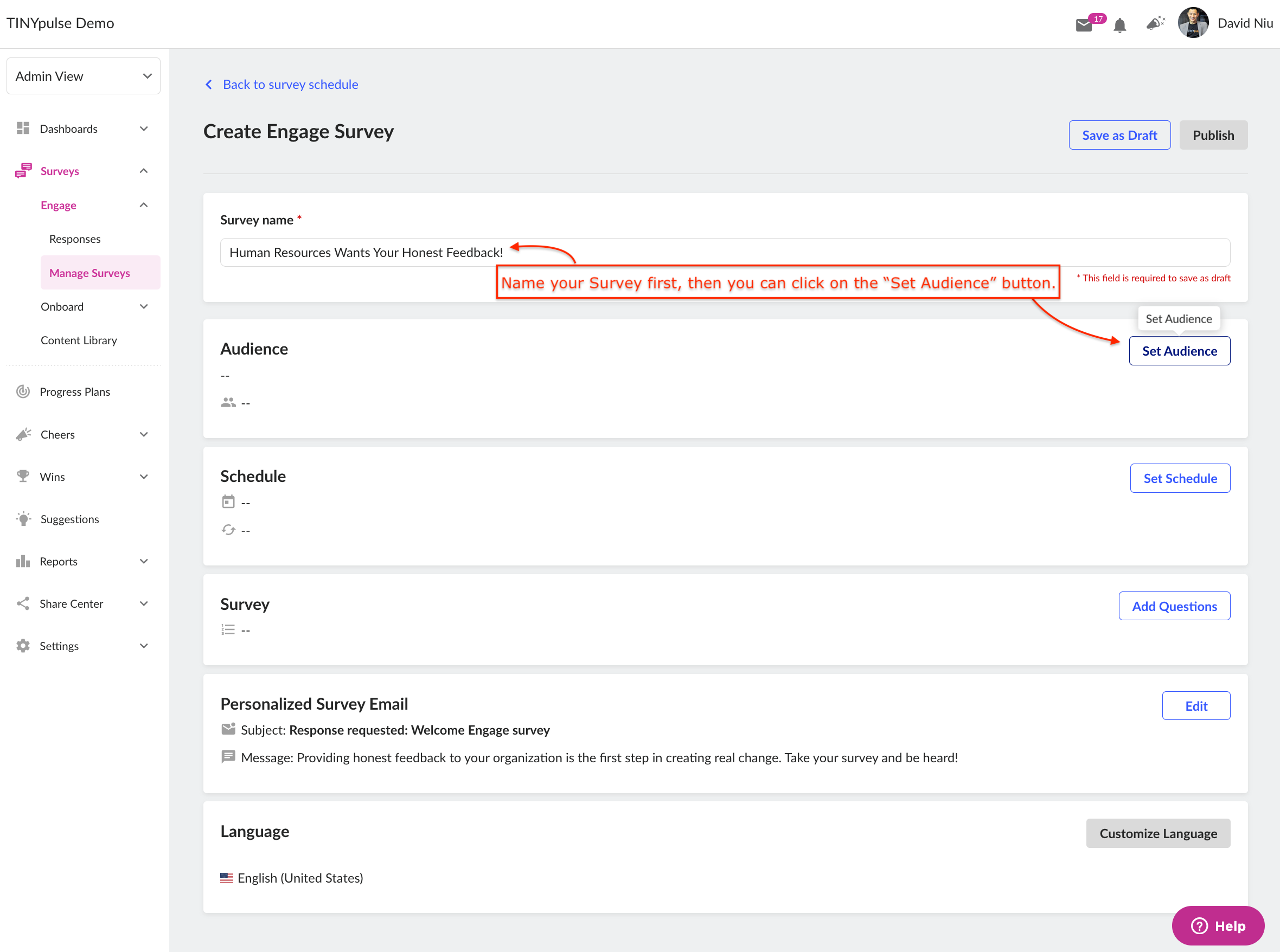
Task: Collapse the Engage submenu chevron
Action: [144, 204]
